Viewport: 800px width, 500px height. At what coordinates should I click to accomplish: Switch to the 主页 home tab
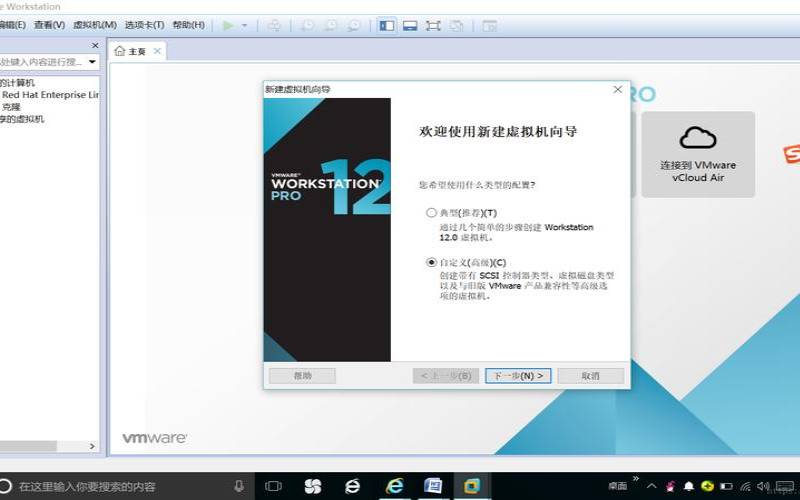(137, 52)
